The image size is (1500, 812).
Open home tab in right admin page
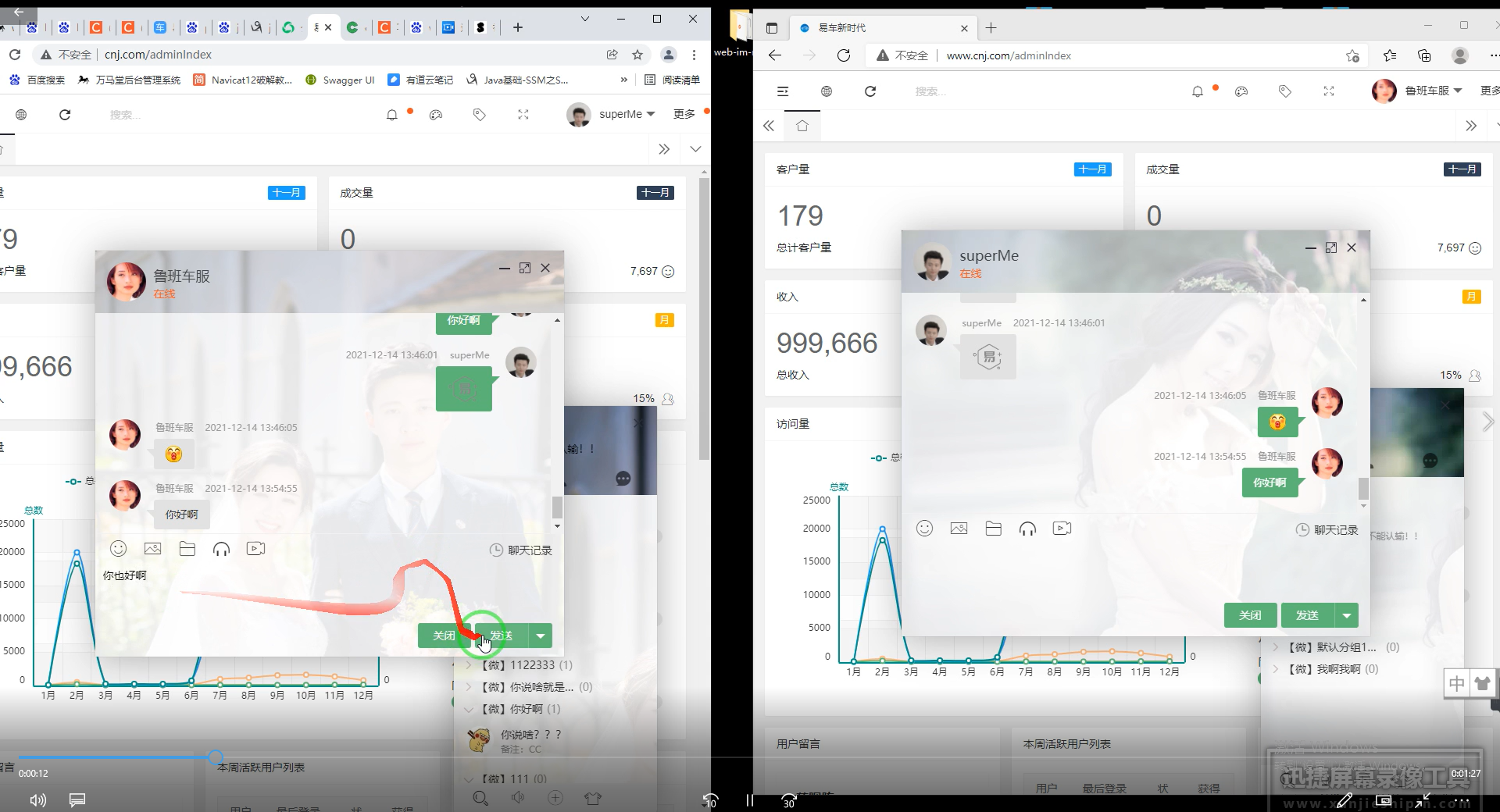pos(802,126)
